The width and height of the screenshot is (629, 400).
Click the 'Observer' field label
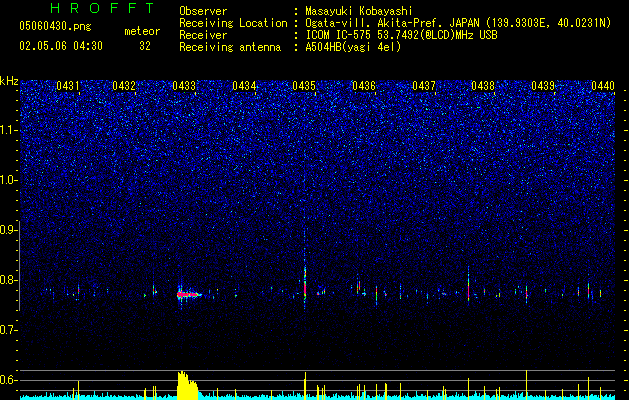(x=203, y=11)
